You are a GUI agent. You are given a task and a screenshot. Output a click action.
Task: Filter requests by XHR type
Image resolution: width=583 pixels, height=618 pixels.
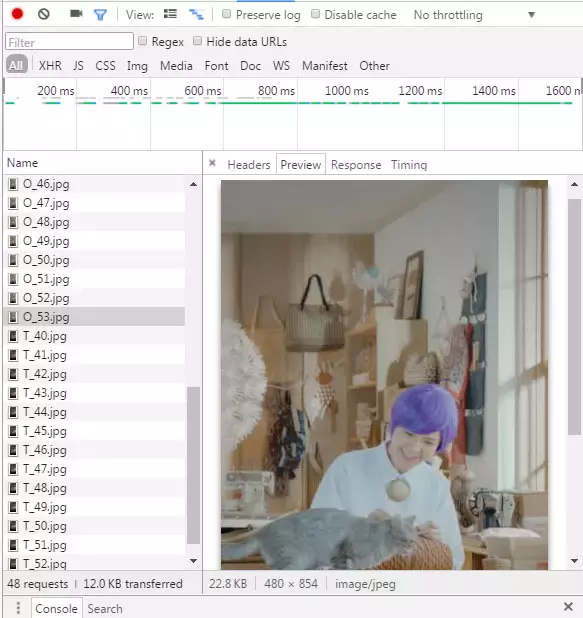coord(50,66)
